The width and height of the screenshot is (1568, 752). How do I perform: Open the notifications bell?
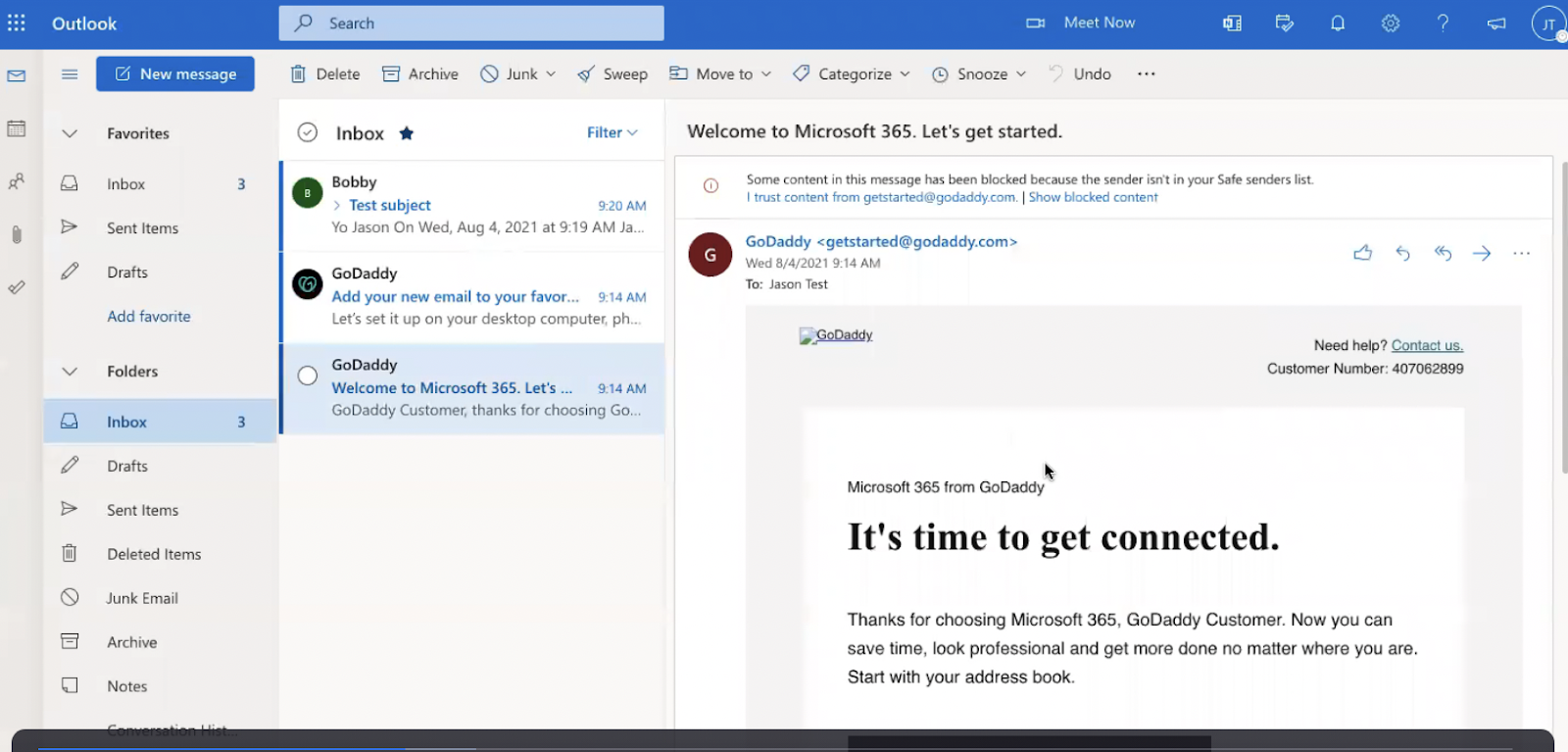(1338, 24)
